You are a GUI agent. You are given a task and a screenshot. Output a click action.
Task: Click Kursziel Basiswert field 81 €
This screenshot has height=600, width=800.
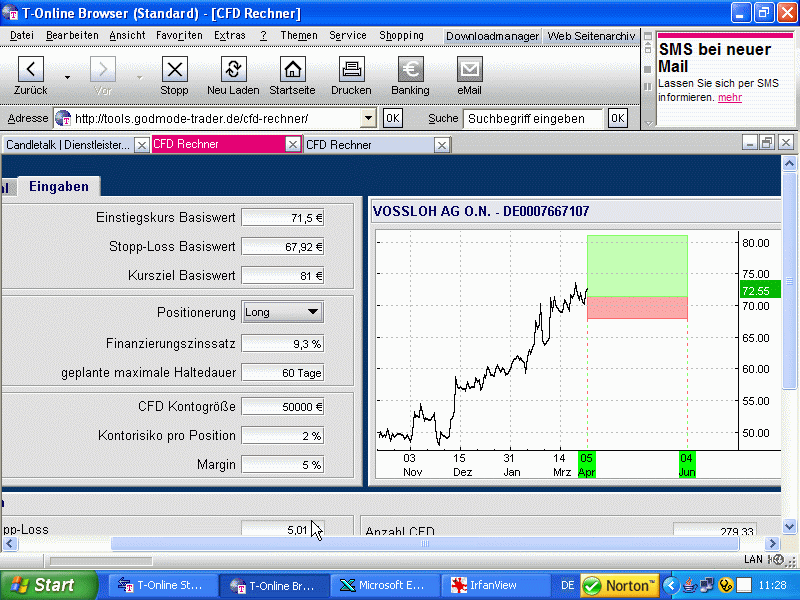click(x=283, y=276)
